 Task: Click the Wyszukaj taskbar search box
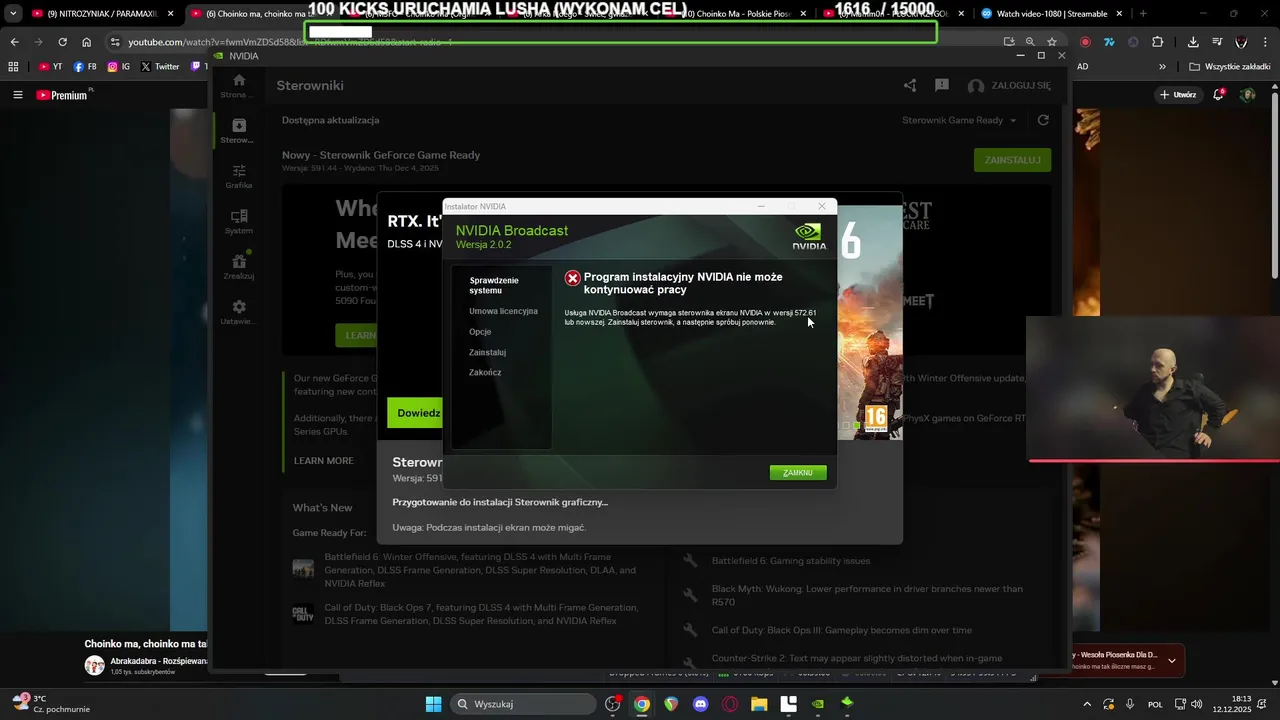pyautogui.click(x=523, y=704)
